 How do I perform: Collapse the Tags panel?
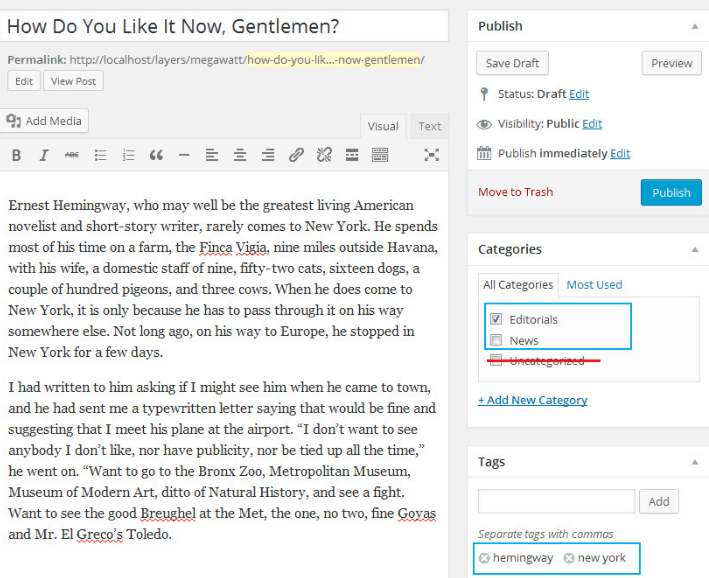(x=694, y=462)
